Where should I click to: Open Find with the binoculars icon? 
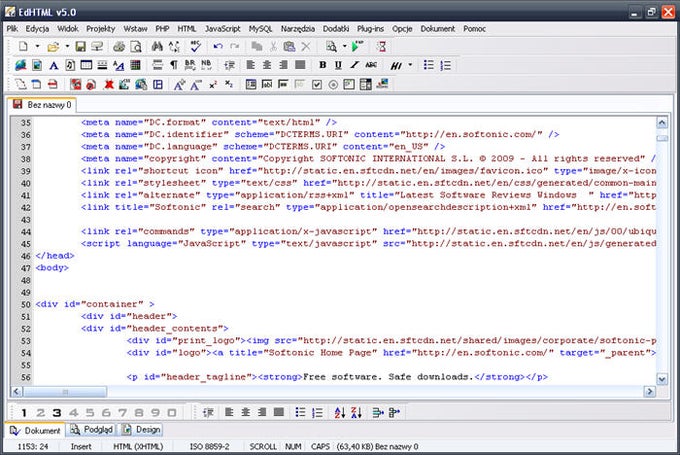click(x=157, y=46)
